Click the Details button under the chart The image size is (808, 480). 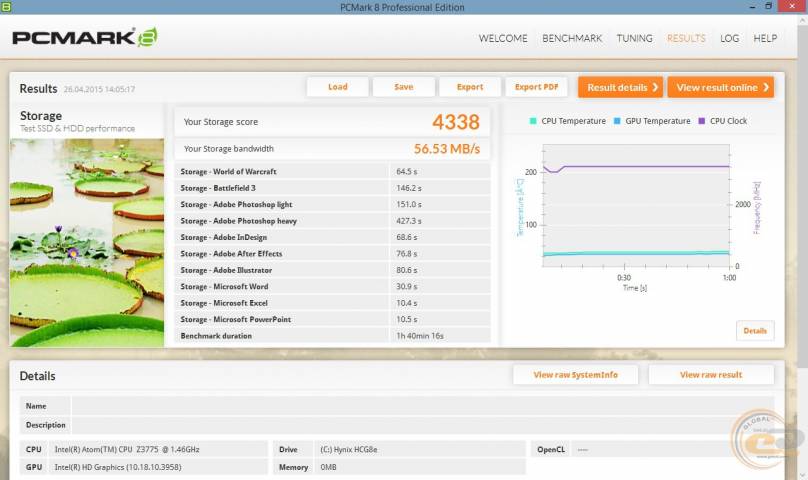755,330
